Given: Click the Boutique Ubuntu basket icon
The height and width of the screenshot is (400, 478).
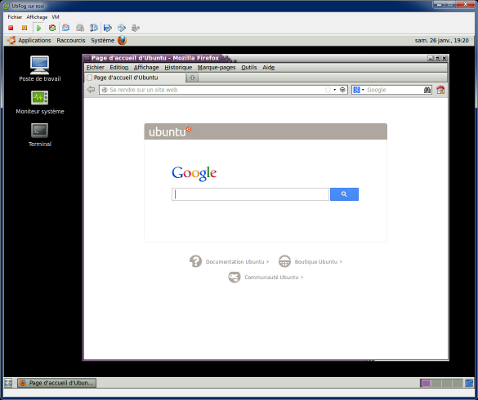Looking at the screenshot, I should 285,261.
